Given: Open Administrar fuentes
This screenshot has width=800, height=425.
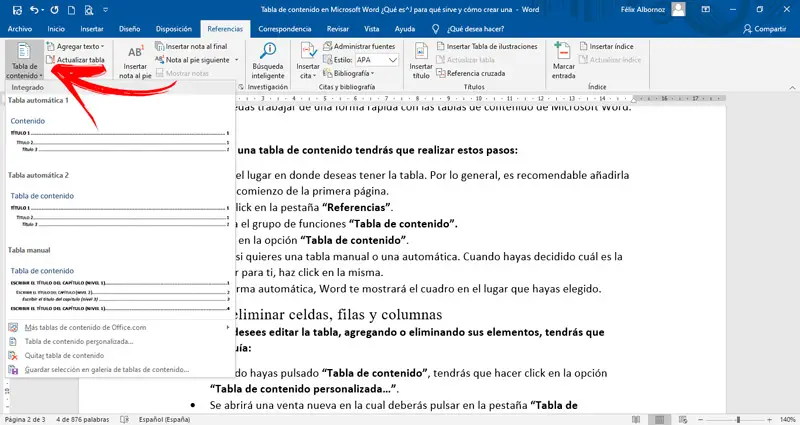Looking at the screenshot, I should 360,46.
